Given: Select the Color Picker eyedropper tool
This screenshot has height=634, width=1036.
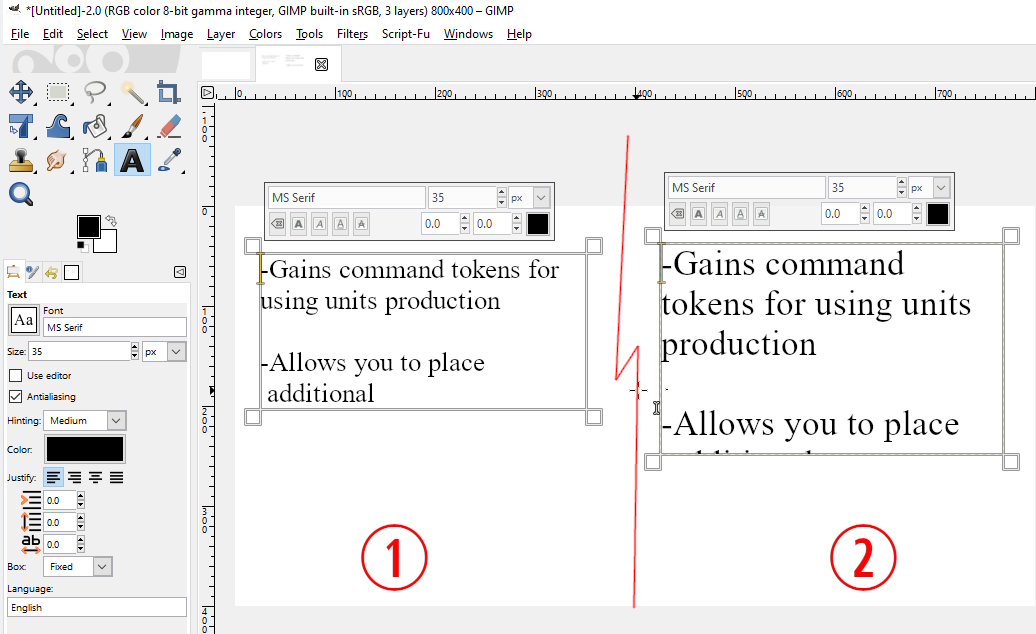Looking at the screenshot, I should click(169, 160).
